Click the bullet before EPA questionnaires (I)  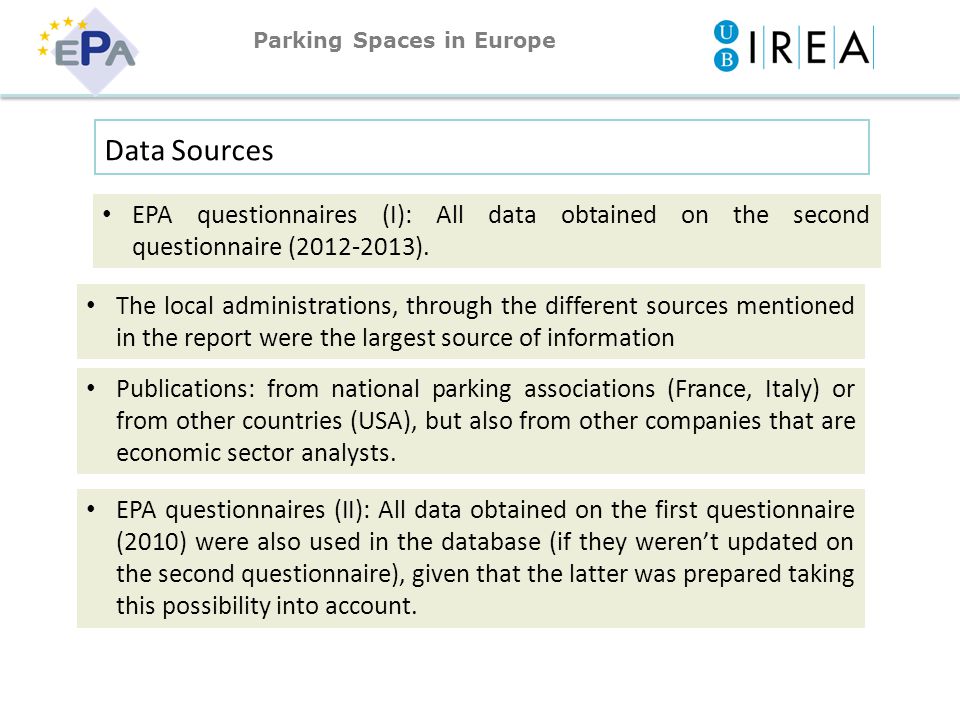click(107, 214)
